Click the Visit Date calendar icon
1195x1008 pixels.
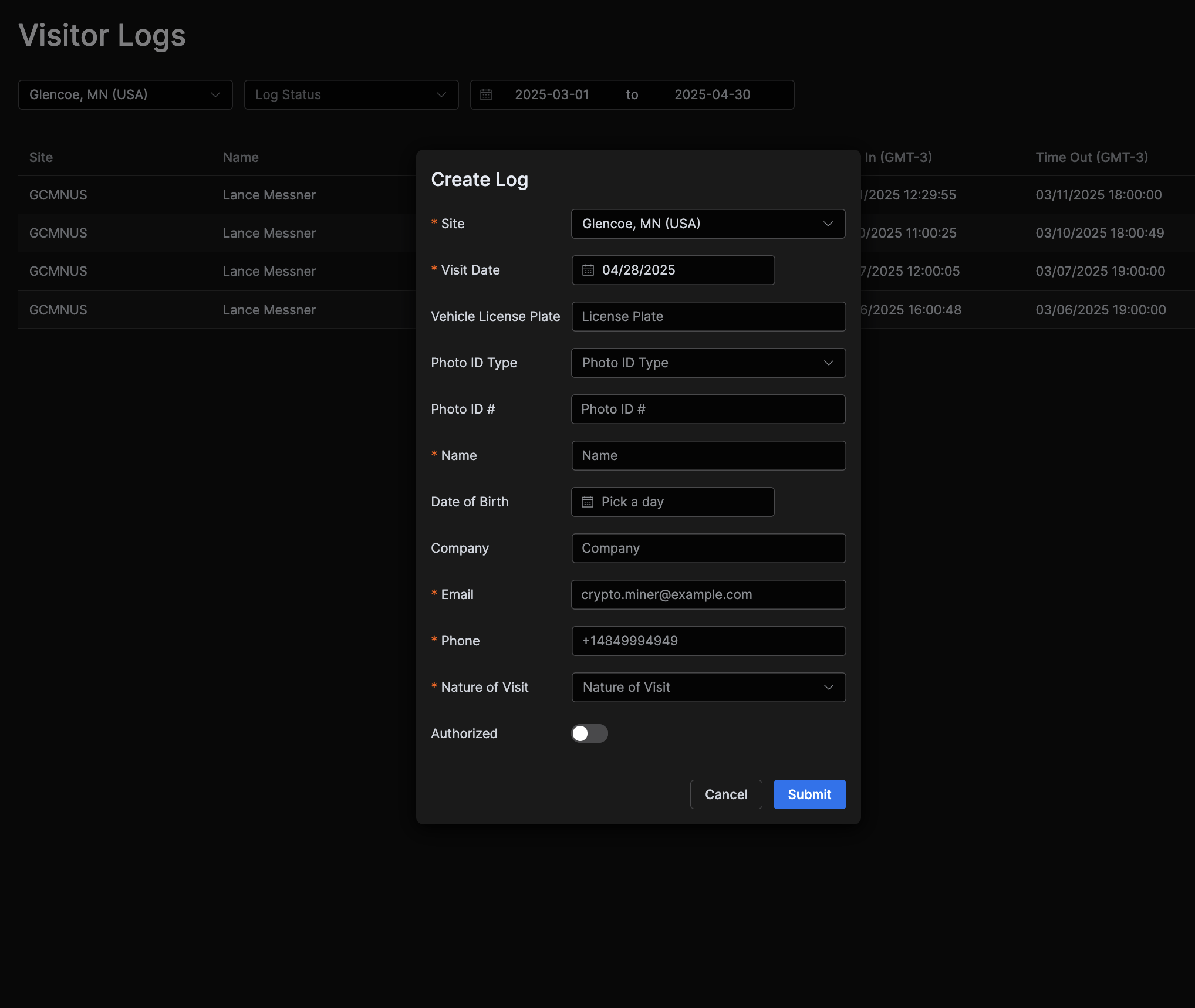(x=588, y=270)
